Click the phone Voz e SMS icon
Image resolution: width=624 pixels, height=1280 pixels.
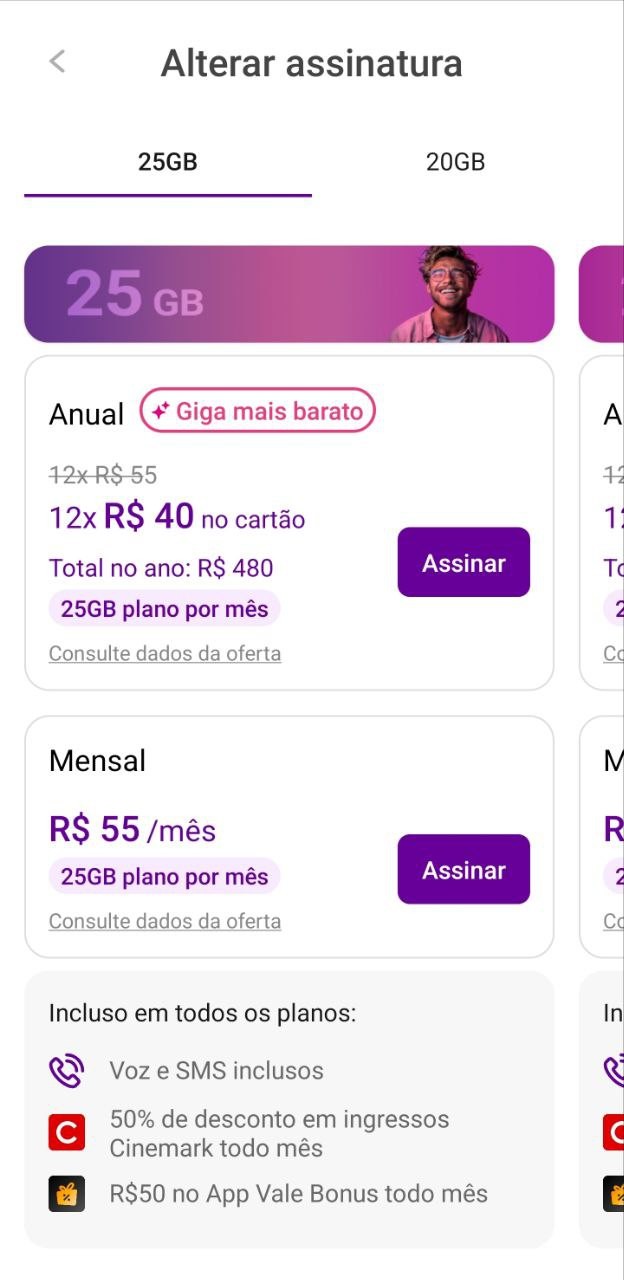[x=67, y=1071]
